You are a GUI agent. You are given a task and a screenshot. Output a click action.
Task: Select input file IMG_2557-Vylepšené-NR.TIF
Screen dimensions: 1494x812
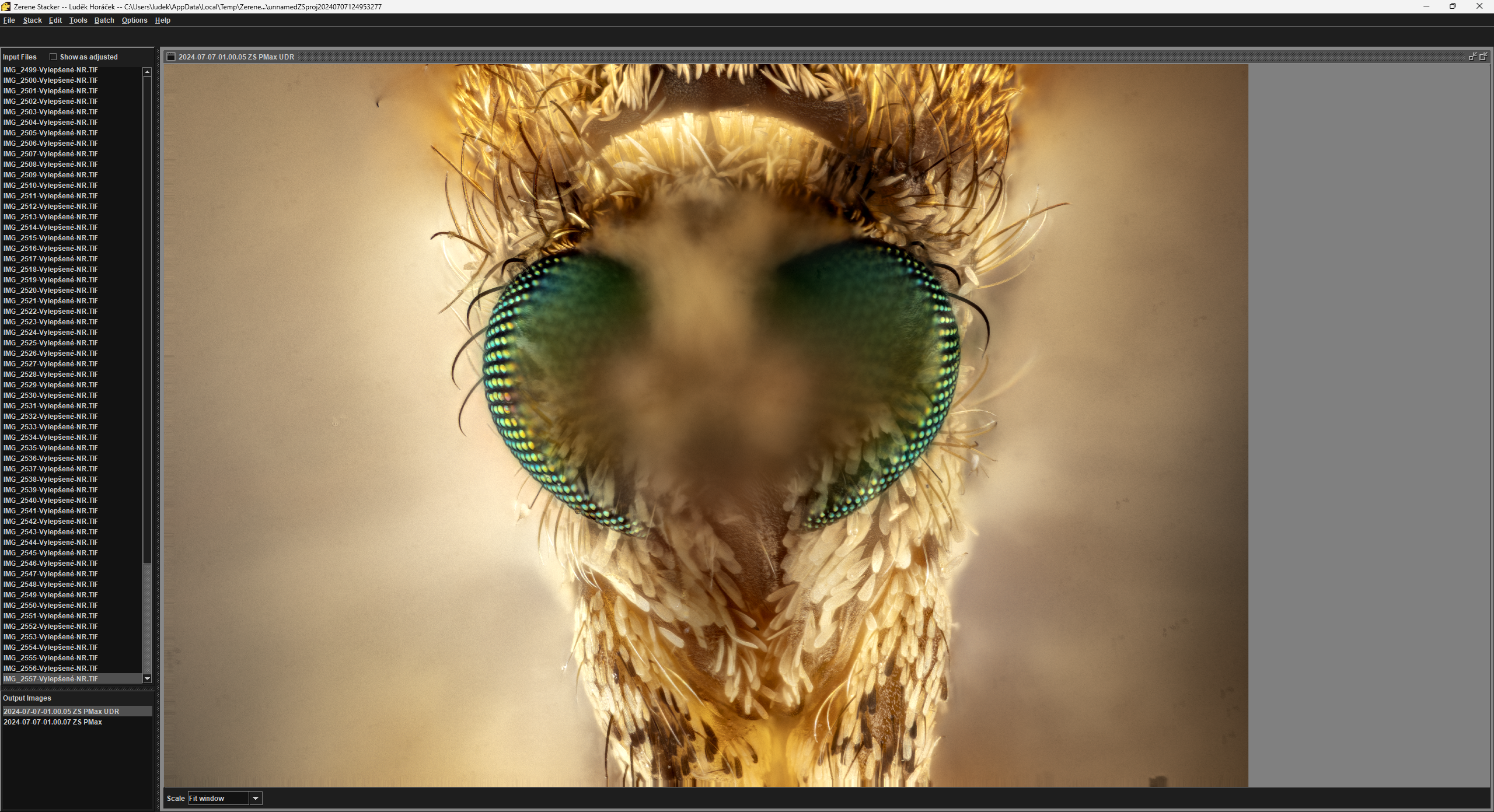click(51, 678)
